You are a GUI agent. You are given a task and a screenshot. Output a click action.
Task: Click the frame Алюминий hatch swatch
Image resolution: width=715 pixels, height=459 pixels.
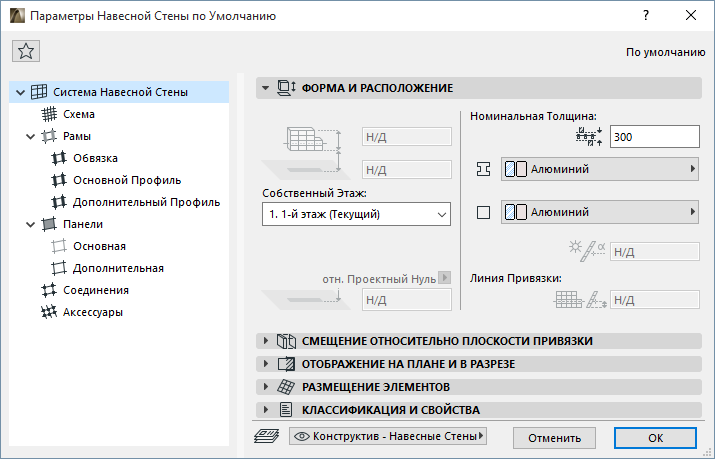pos(516,169)
